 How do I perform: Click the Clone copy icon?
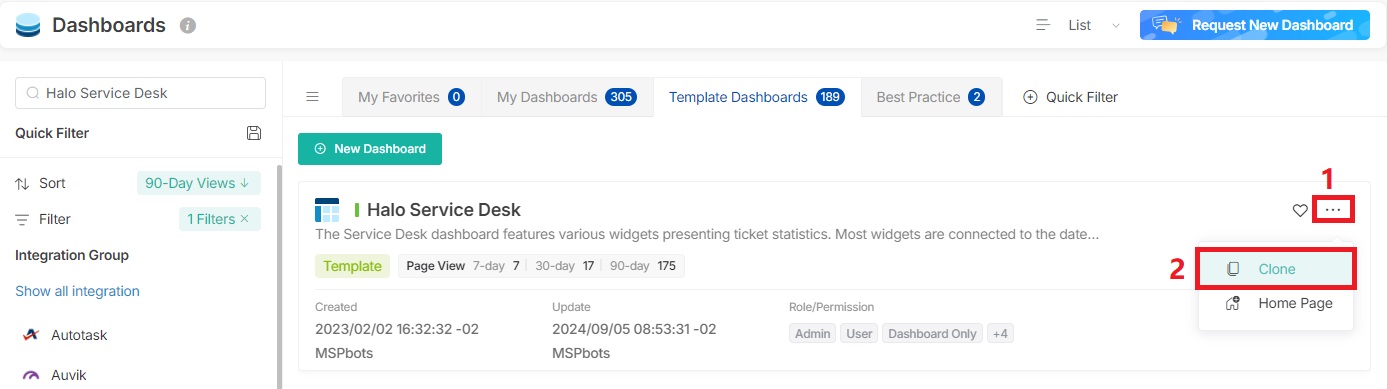(1234, 269)
